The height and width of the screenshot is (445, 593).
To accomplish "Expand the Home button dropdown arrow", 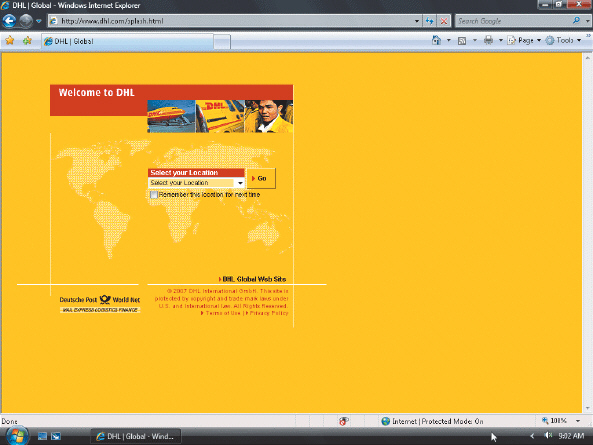I will coord(449,40).
